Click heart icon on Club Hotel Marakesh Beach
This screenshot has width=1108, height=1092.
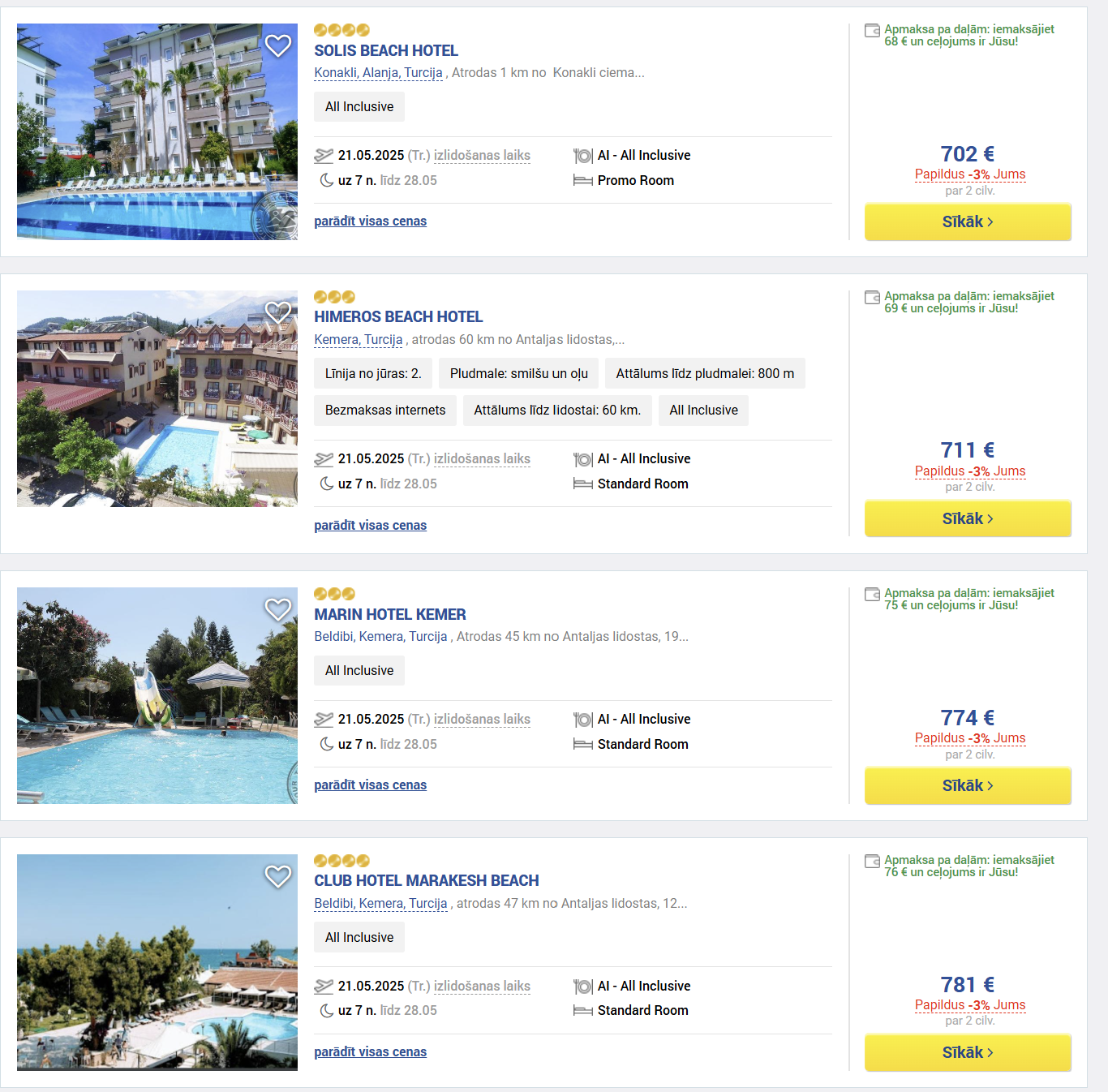278,876
